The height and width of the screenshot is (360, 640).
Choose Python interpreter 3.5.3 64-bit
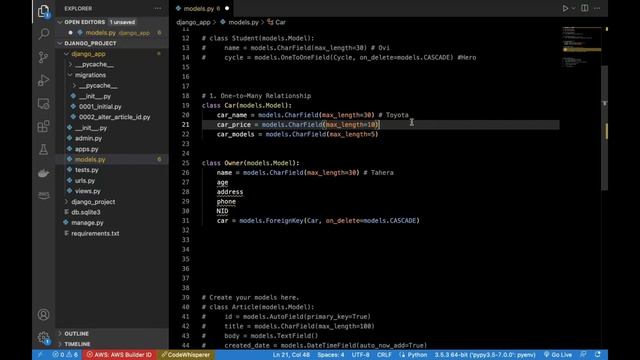pos(485,355)
